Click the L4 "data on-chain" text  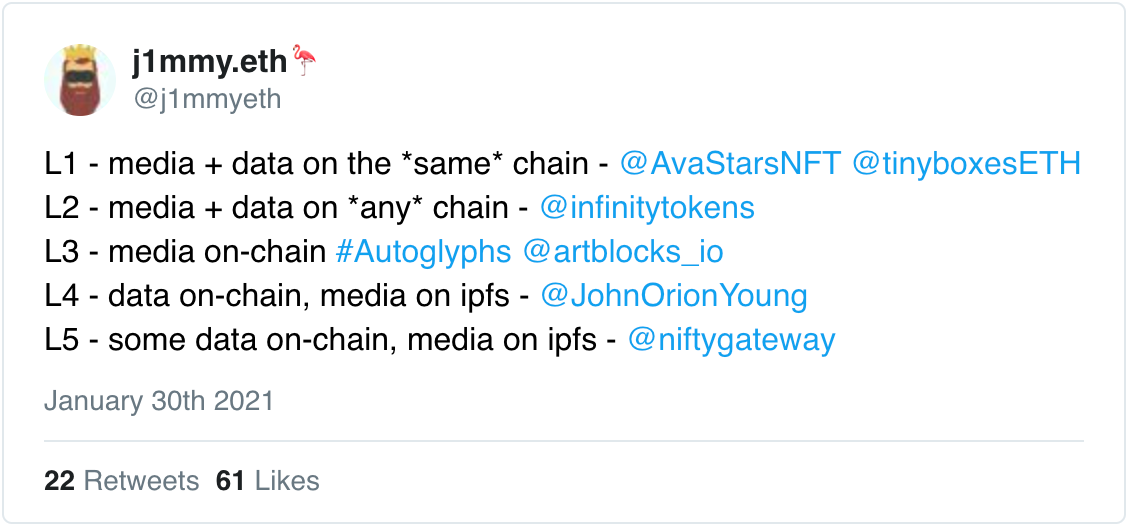(286, 295)
